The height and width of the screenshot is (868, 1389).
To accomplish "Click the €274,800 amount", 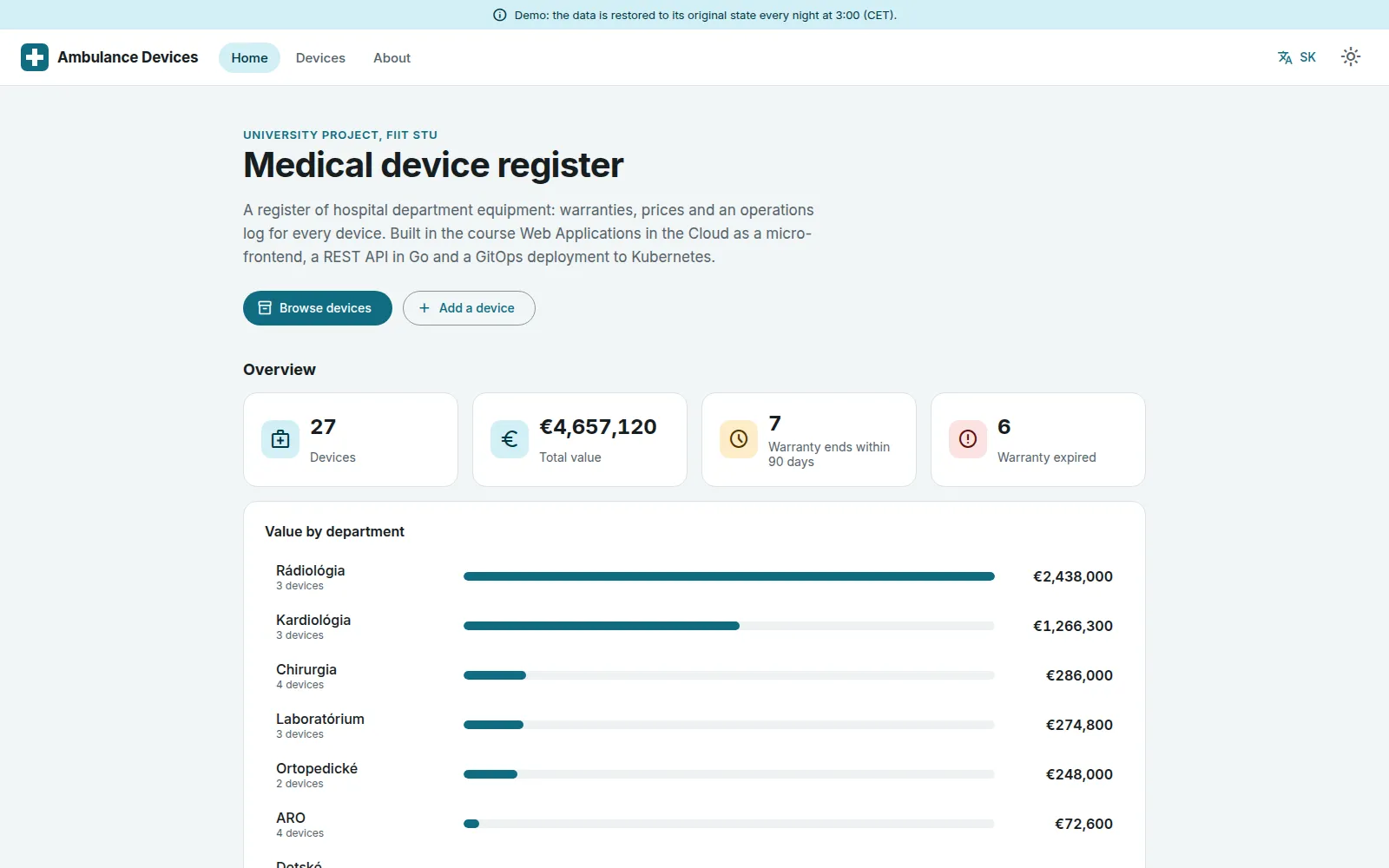I will (1079, 725).
